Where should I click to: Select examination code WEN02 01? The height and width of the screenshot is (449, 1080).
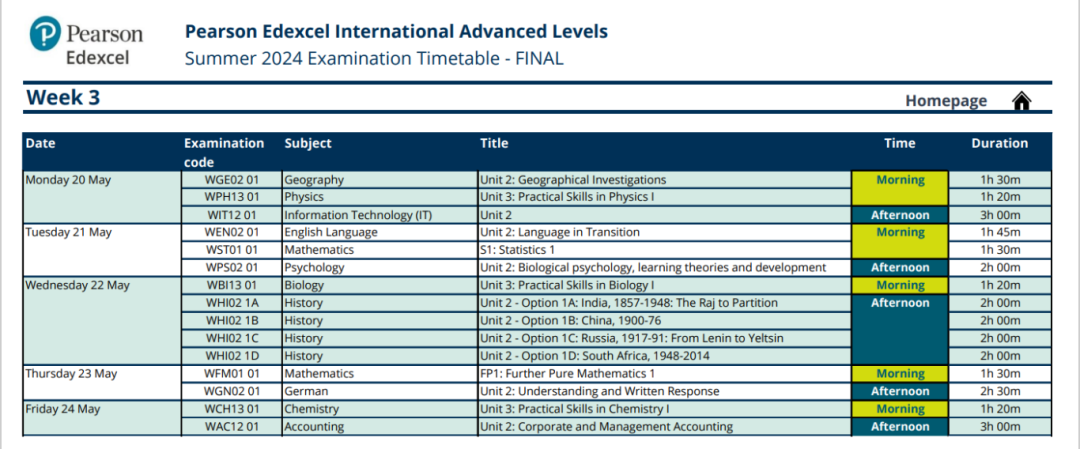pos(232,232)
